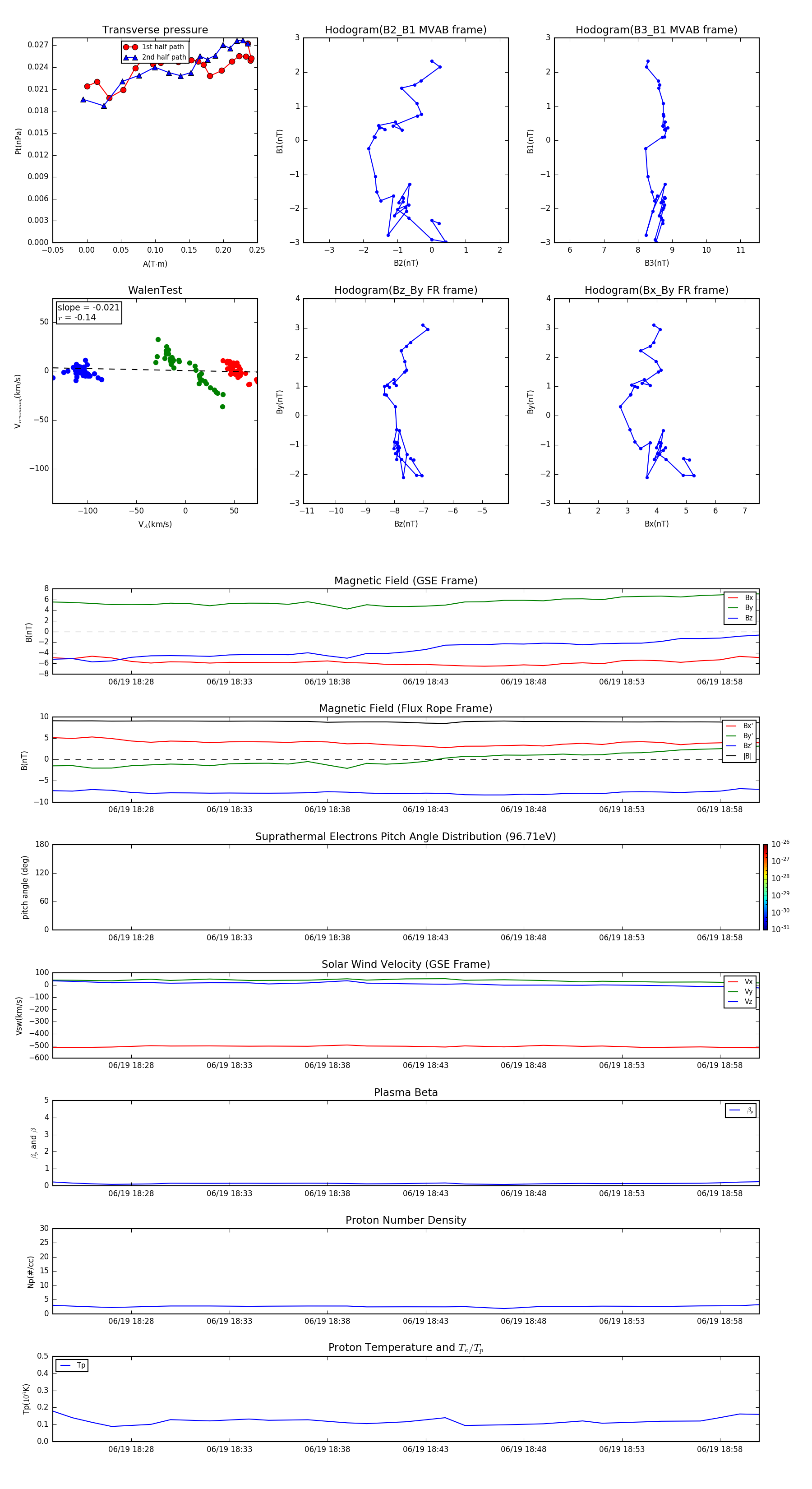This screenshot has width=812, height=1489.
Task: Click the '|B|' legend entry in Flux Rope plot
Action: [x=740, y=756]
